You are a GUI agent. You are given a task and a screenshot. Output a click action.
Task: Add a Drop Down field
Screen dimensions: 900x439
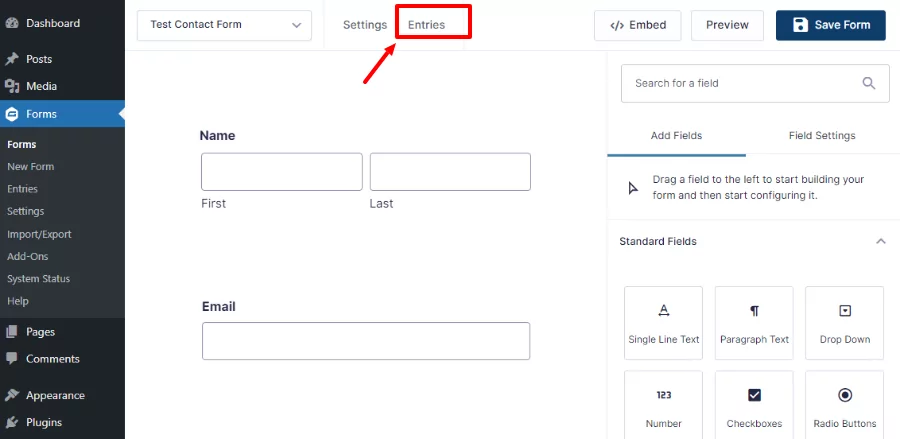(844, 323)
